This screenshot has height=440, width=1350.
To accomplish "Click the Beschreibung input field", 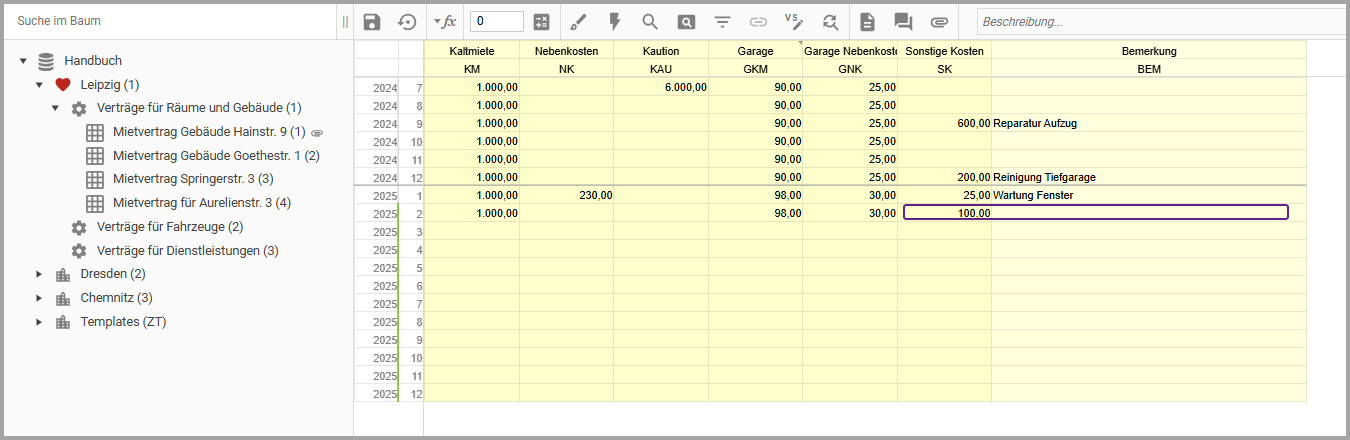I will [x=1160, y=22].
